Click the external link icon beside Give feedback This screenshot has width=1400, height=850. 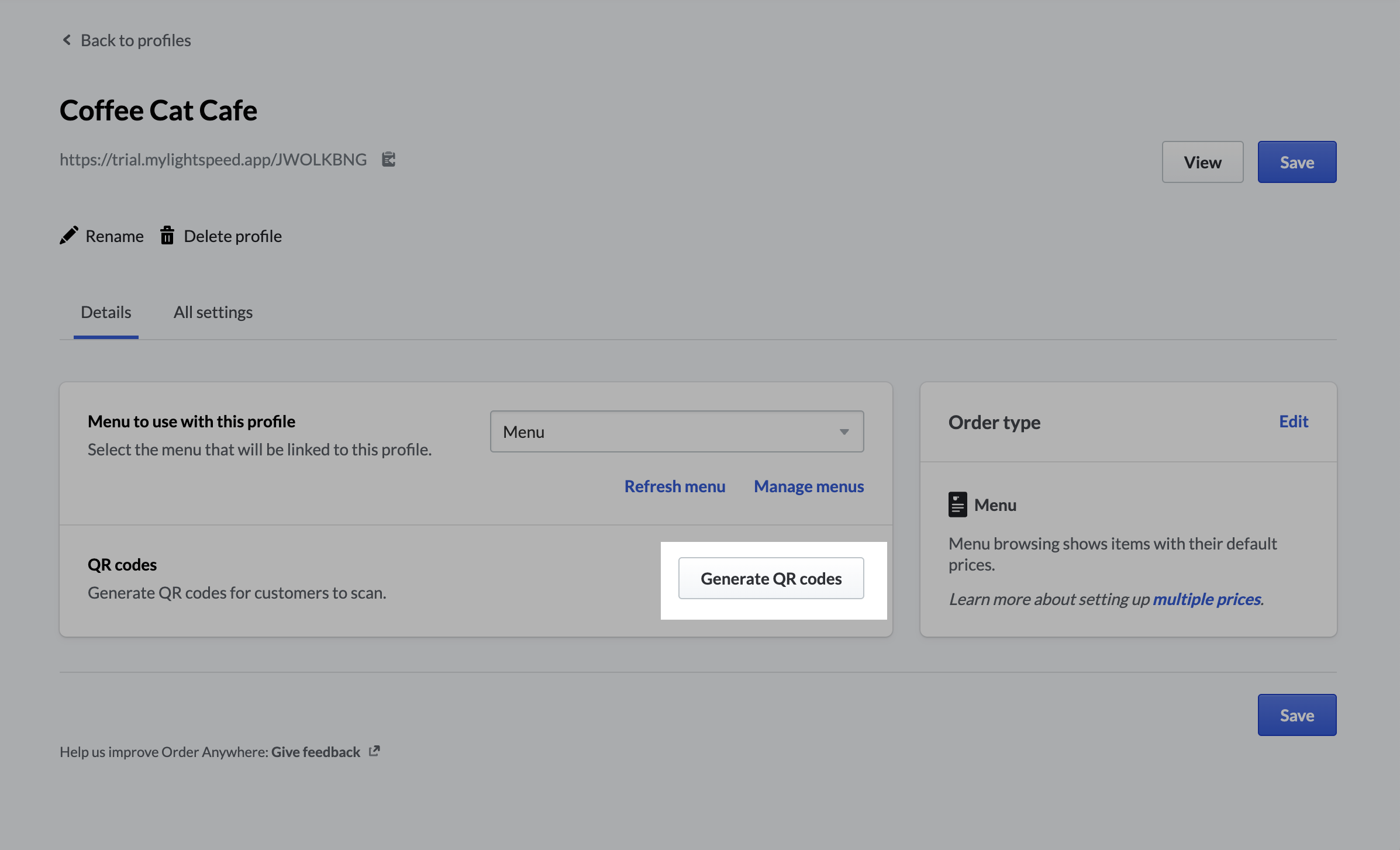[x=374, y=751]
